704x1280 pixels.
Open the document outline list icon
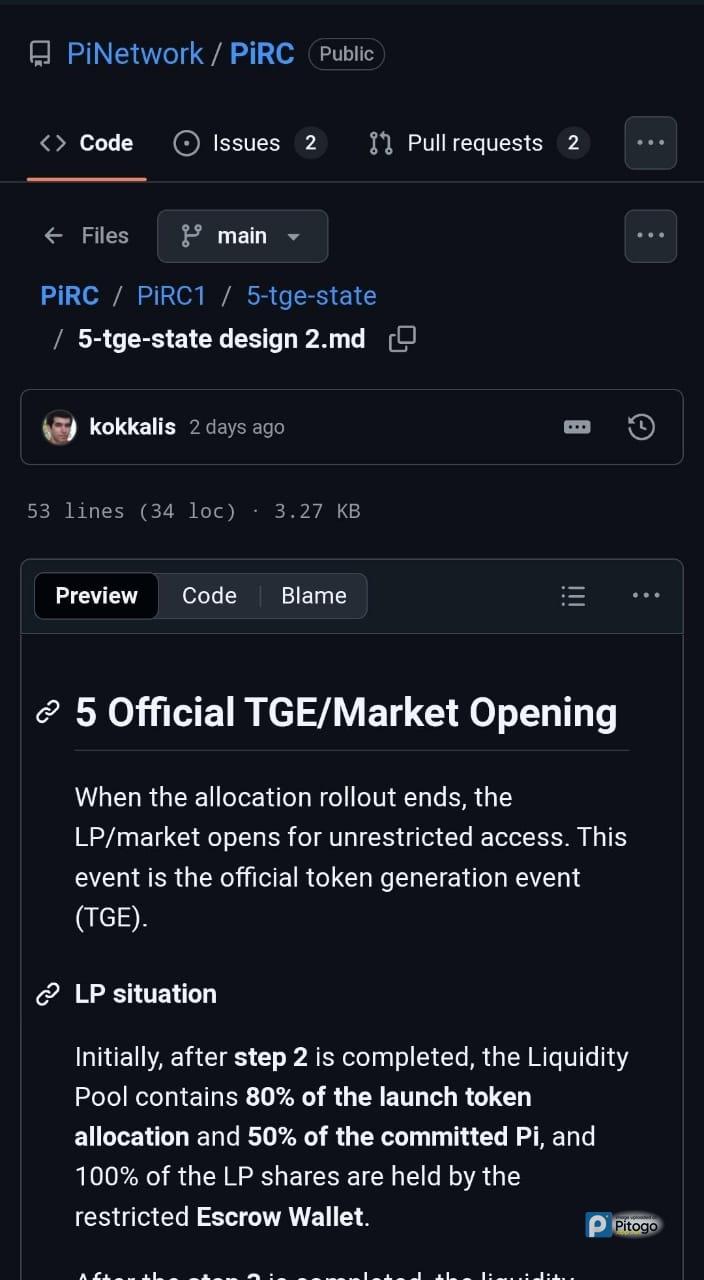click(x=573, y=596)
